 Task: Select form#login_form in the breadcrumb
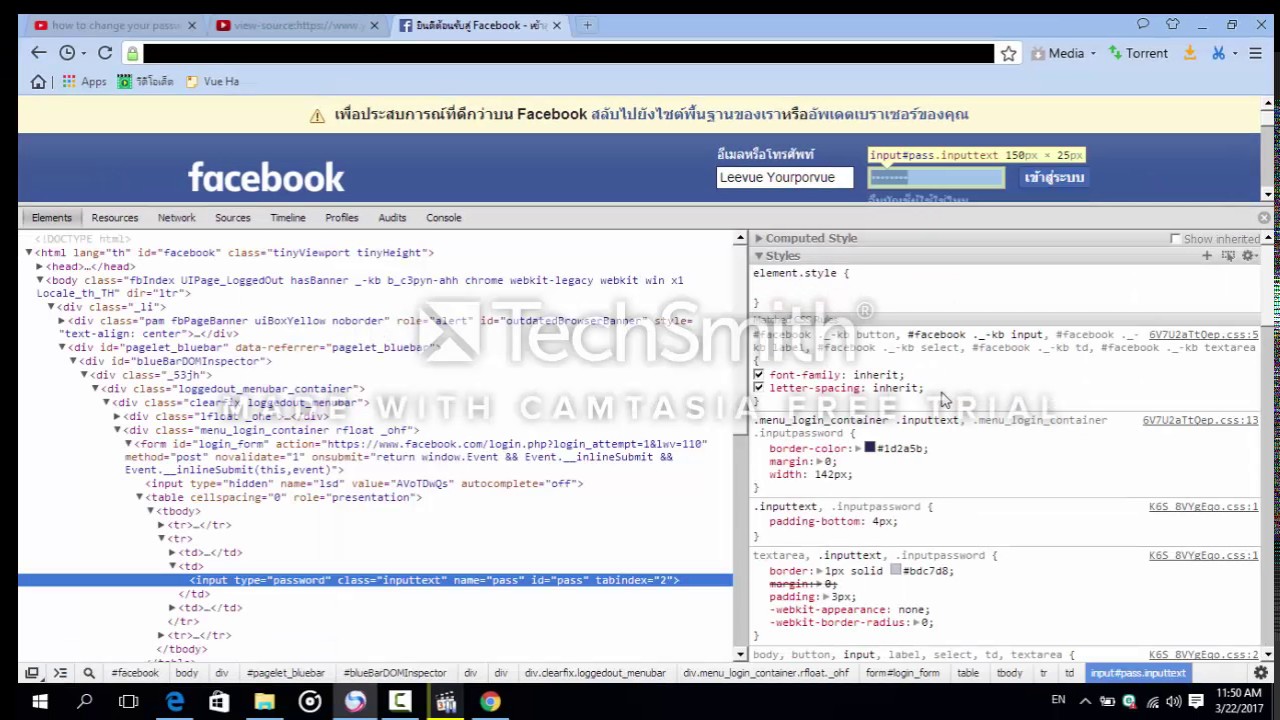point(903,673)
